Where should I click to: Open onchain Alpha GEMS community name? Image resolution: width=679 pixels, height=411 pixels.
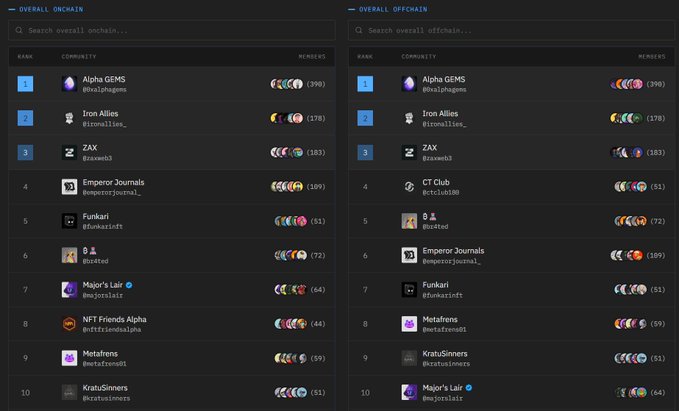104,79
